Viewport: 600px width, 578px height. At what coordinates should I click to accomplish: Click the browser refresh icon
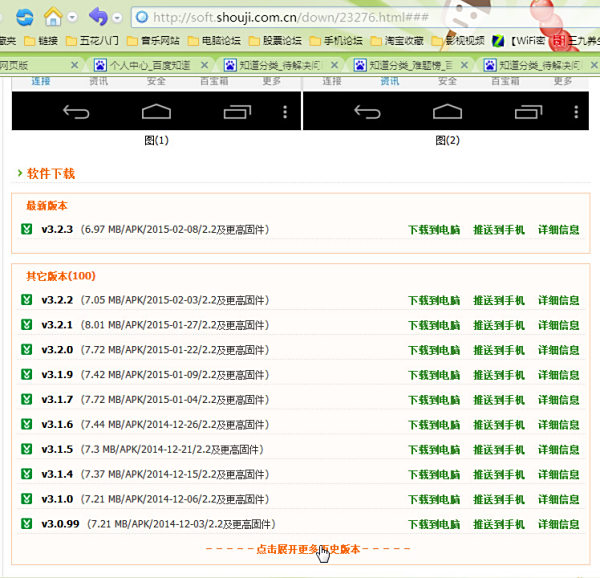click(x=25, y=16)
